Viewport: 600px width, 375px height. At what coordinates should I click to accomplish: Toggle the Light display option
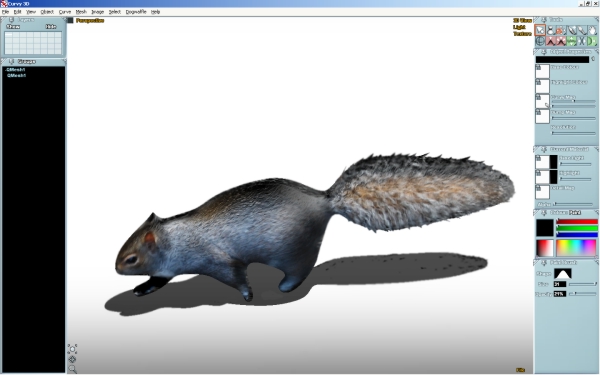(x=519, y=27)
